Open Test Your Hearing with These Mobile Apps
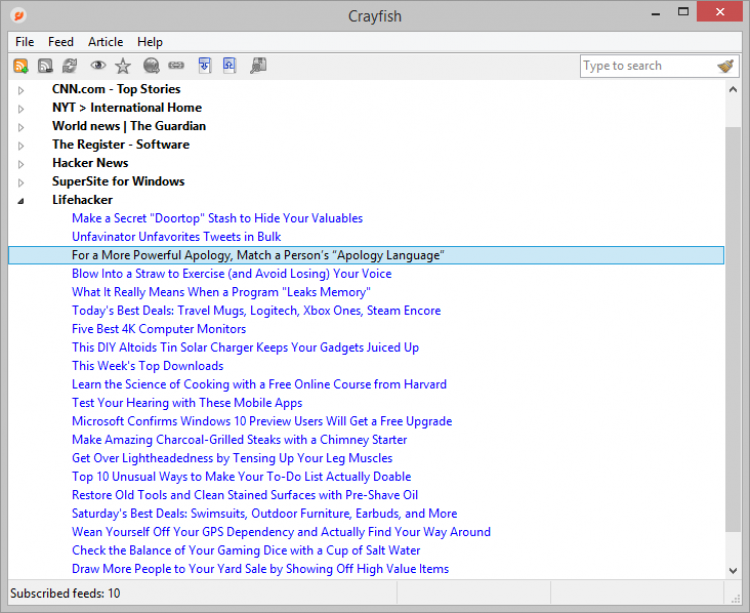Image resolution: width=750 pixels, height=613 pixels. 187,403
